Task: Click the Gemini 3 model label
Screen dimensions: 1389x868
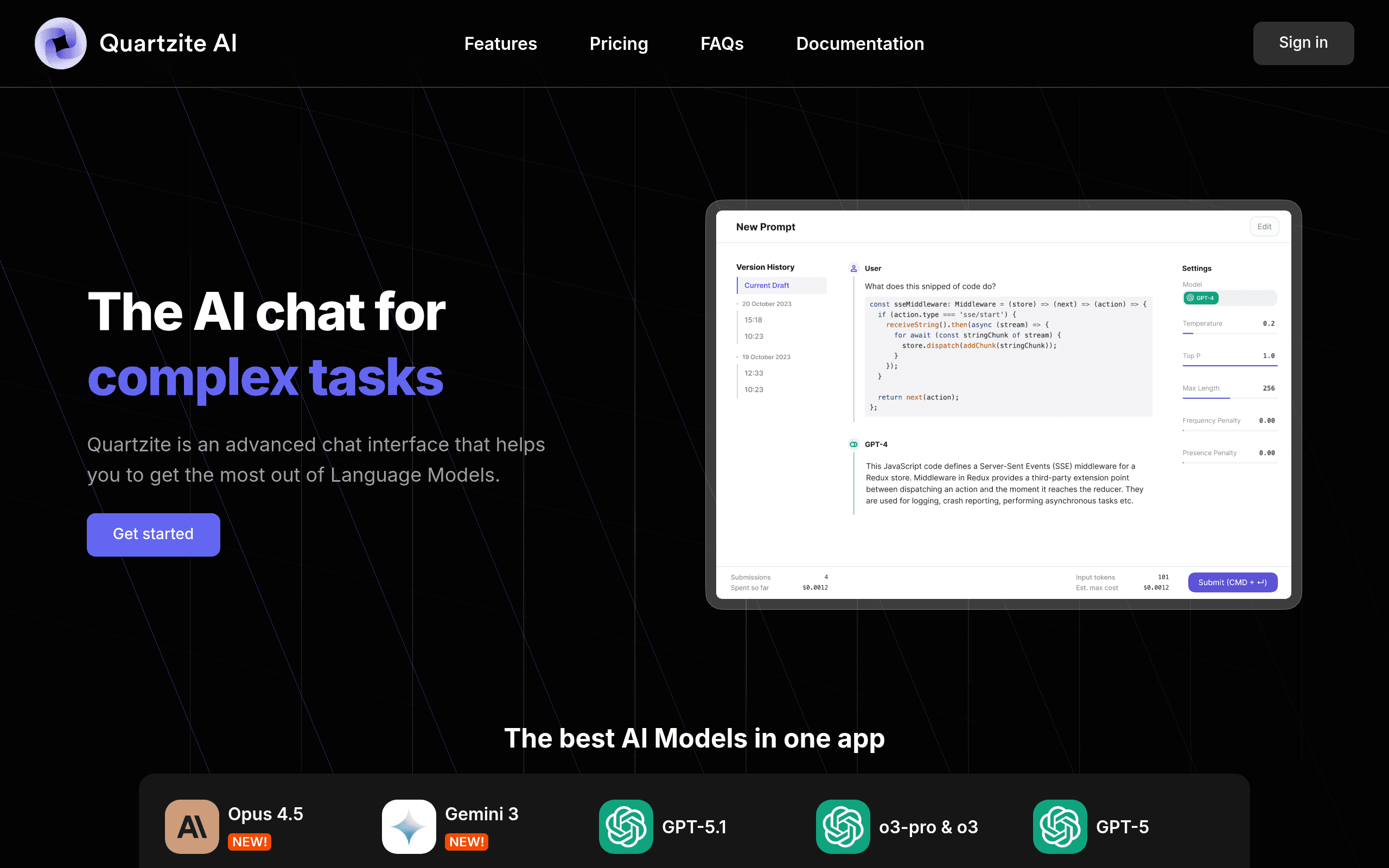Action: pyautogui.click(x=482, y=814)
